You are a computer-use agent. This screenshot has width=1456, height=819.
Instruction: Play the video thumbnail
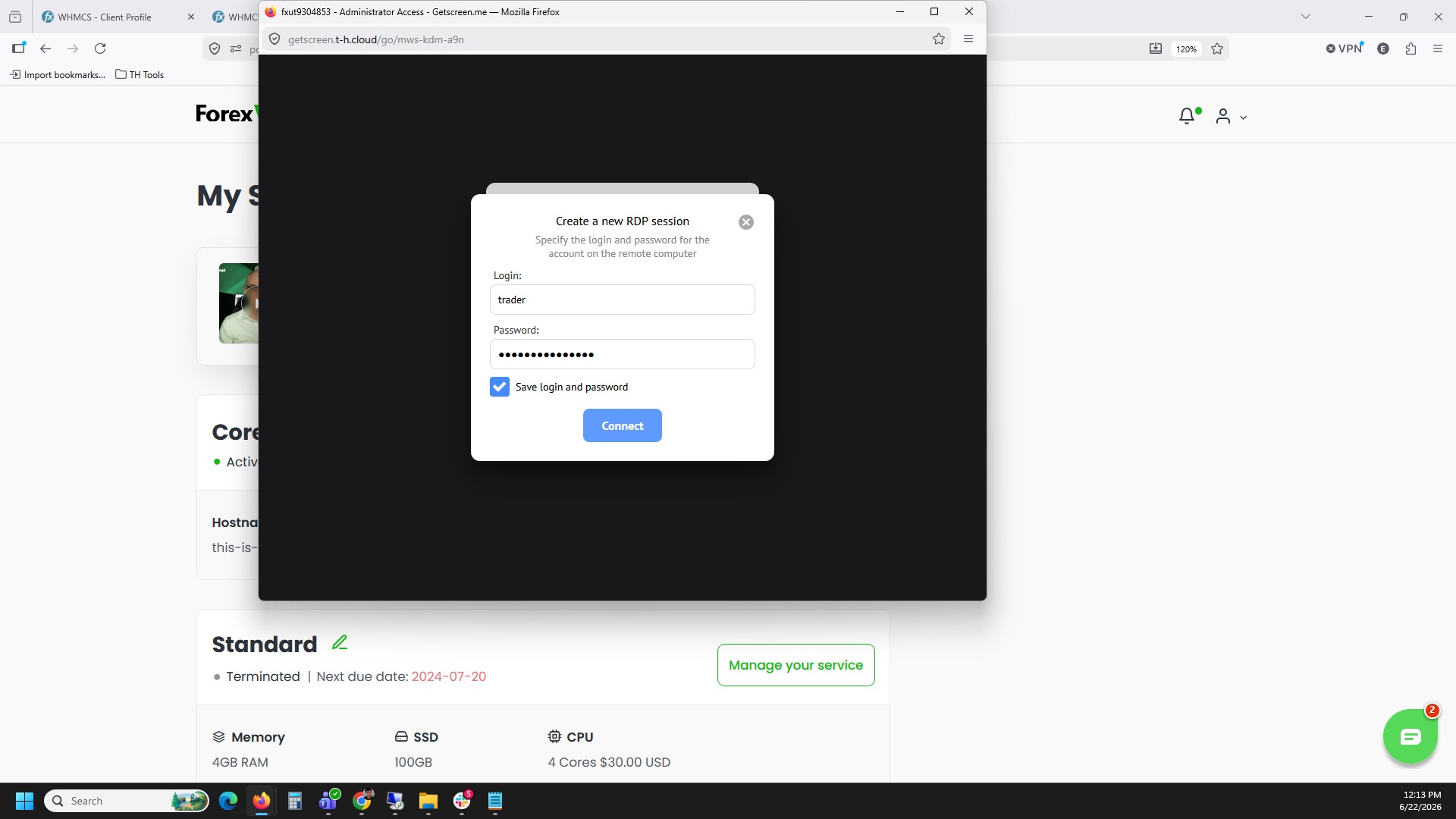pos(239,303)
